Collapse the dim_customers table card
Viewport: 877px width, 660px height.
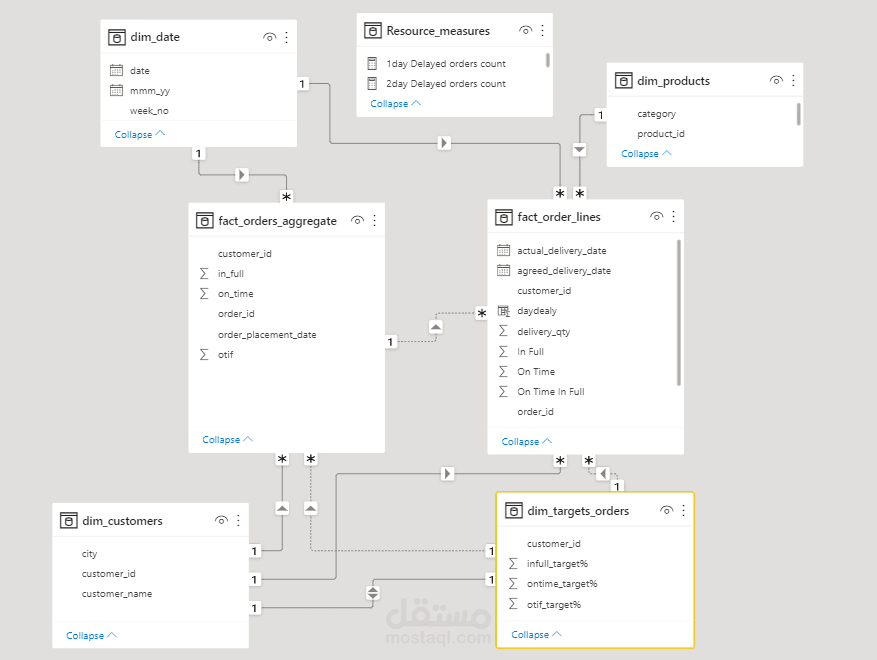coord(91,636)
